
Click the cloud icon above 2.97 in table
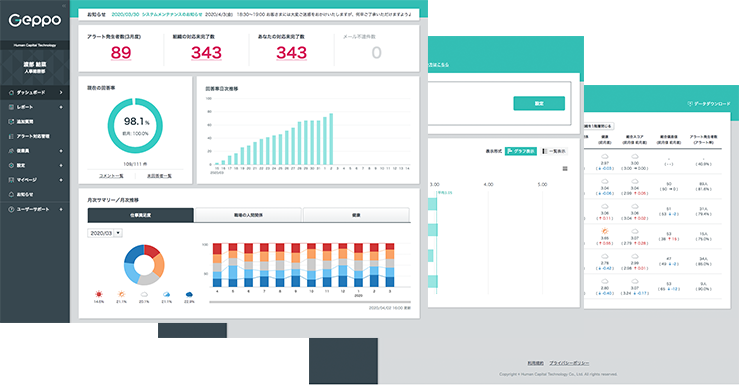[x=605, y=156]
